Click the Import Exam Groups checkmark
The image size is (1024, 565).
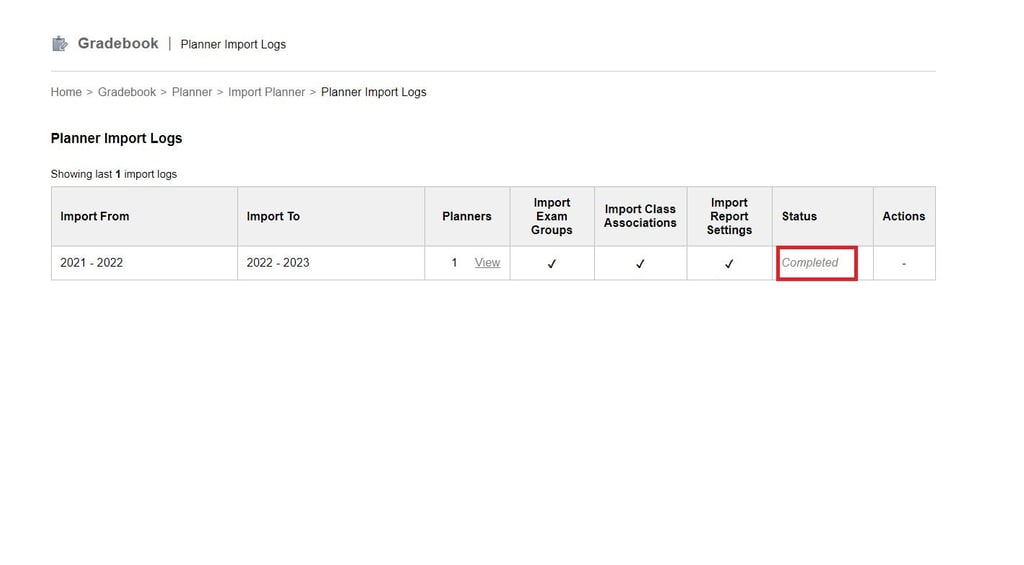[552, 264]
